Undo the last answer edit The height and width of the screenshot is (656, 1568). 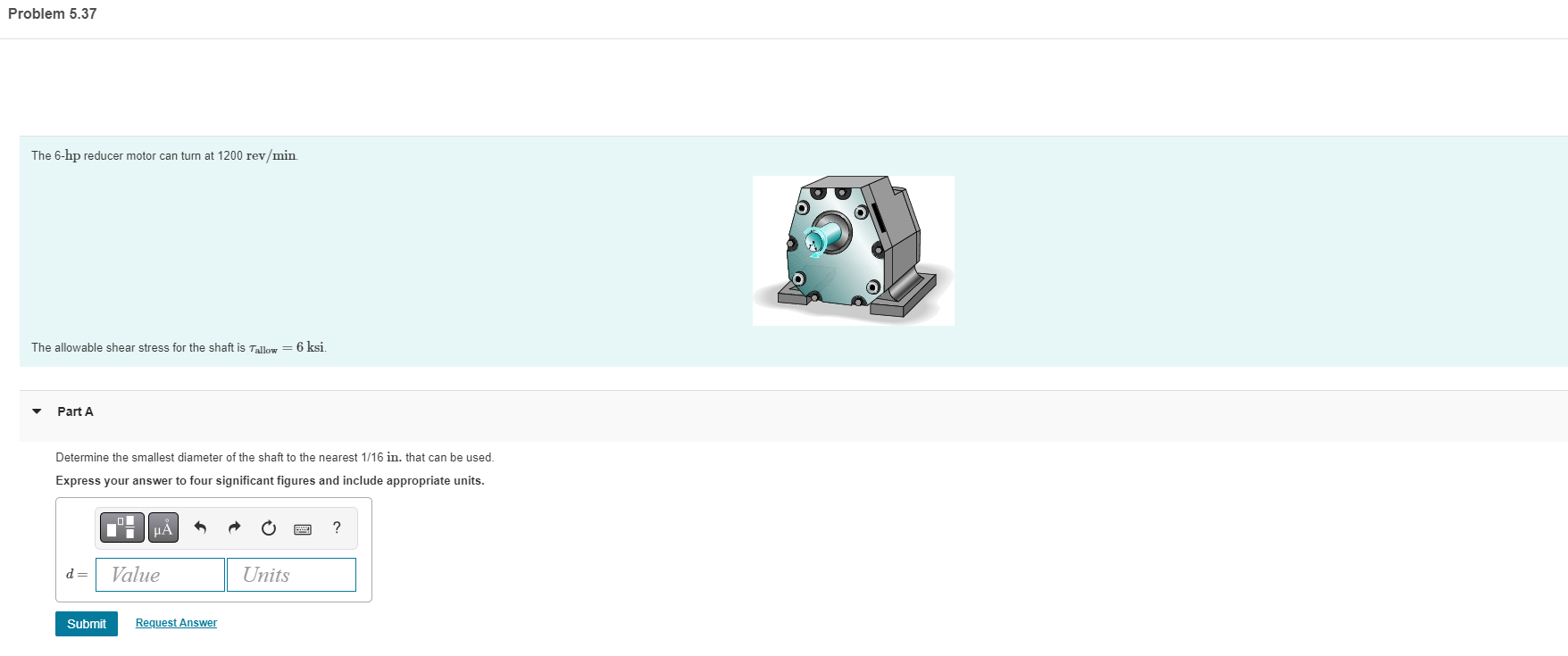click(x=200, y=527)
